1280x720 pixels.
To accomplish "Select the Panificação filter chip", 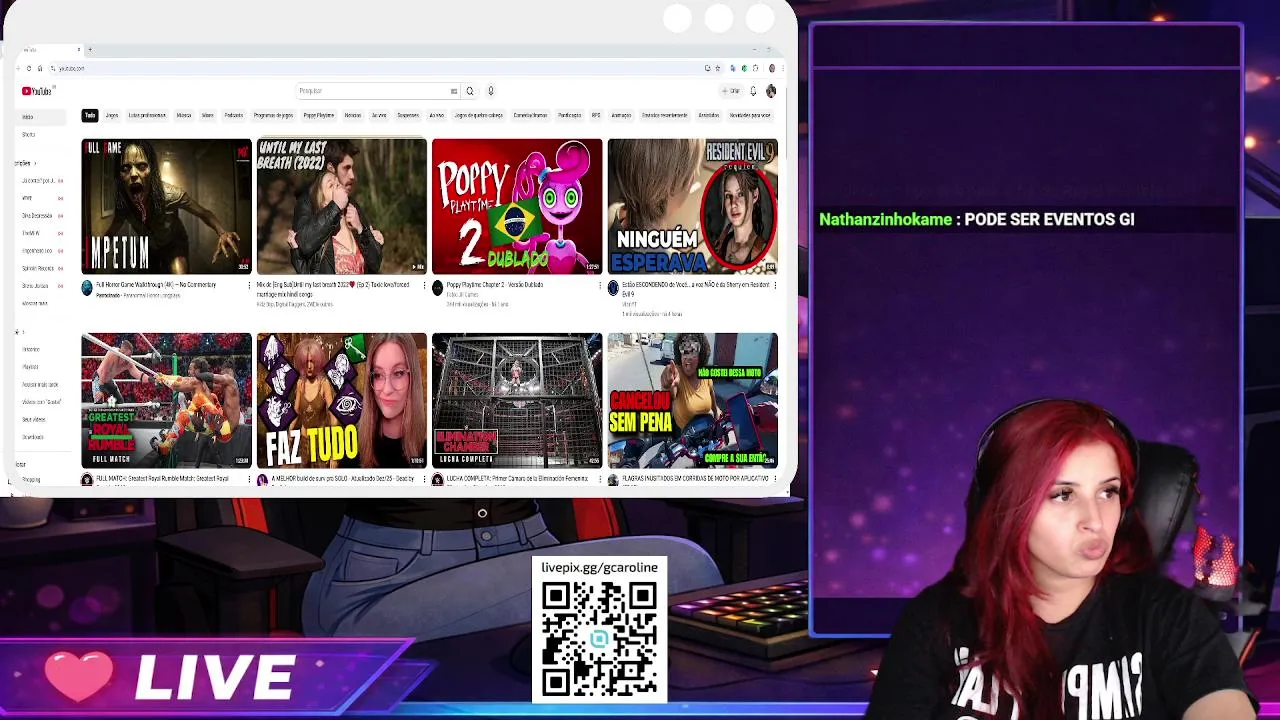I will point(569,115).
